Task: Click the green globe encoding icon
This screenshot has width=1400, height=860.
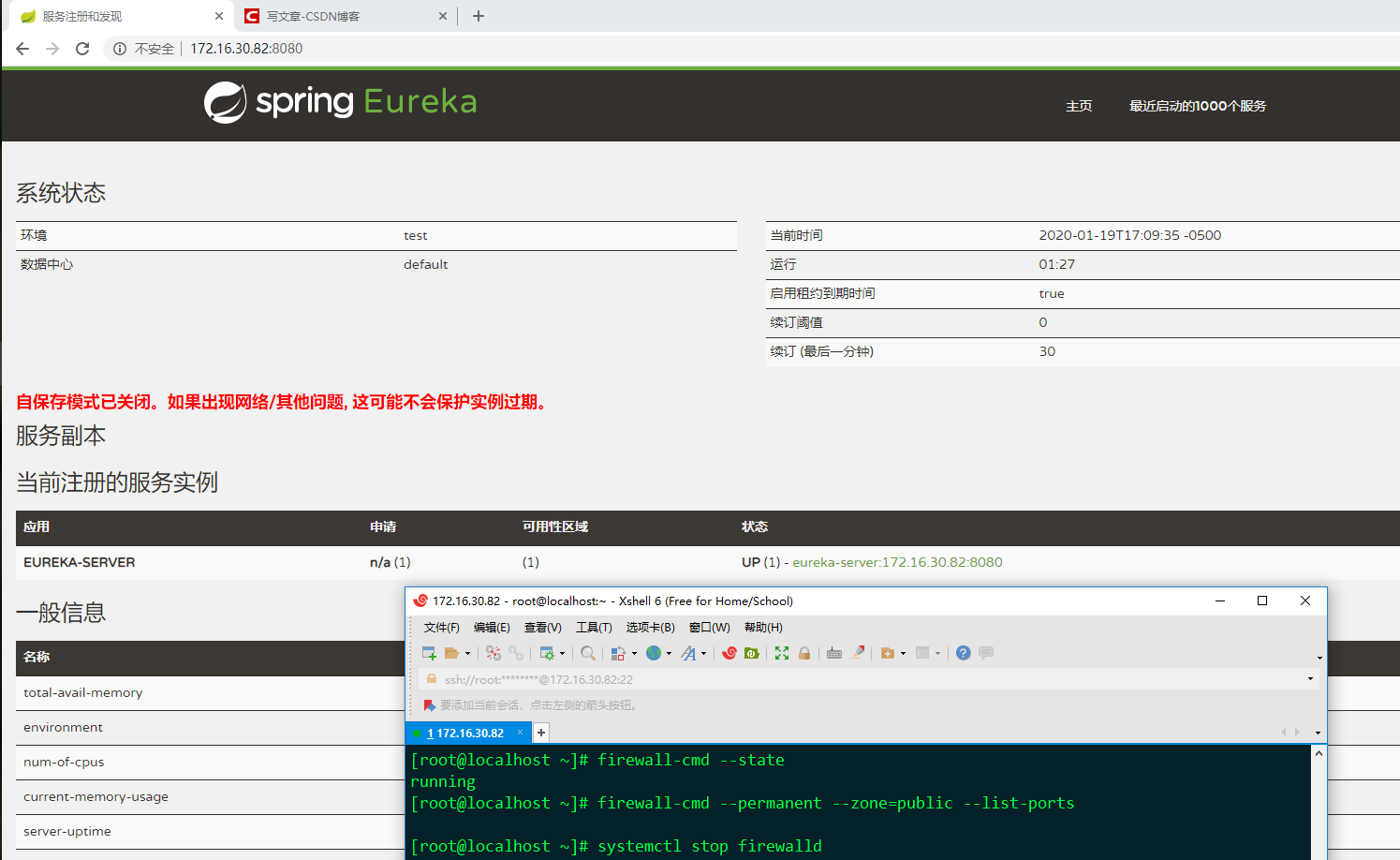Action: pos(654,653)
